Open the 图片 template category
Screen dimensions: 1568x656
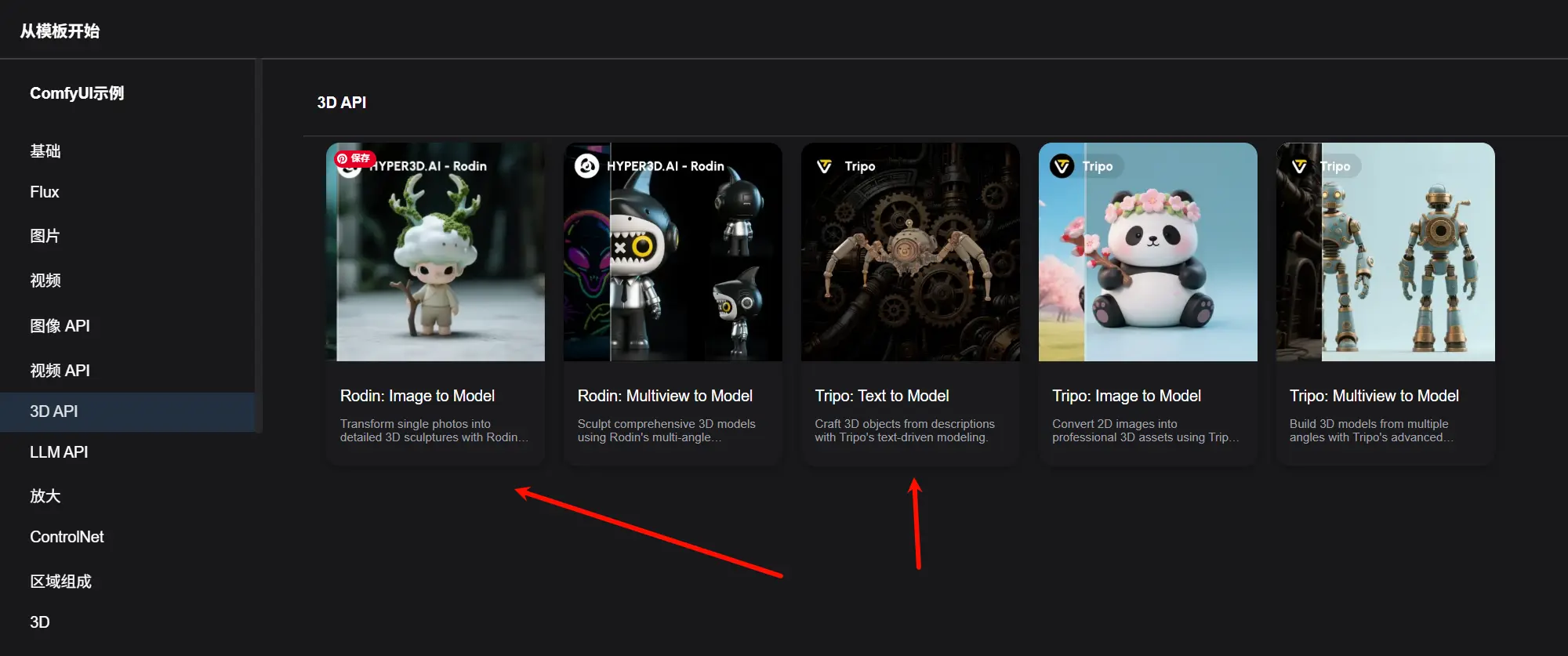click(45, 236)
